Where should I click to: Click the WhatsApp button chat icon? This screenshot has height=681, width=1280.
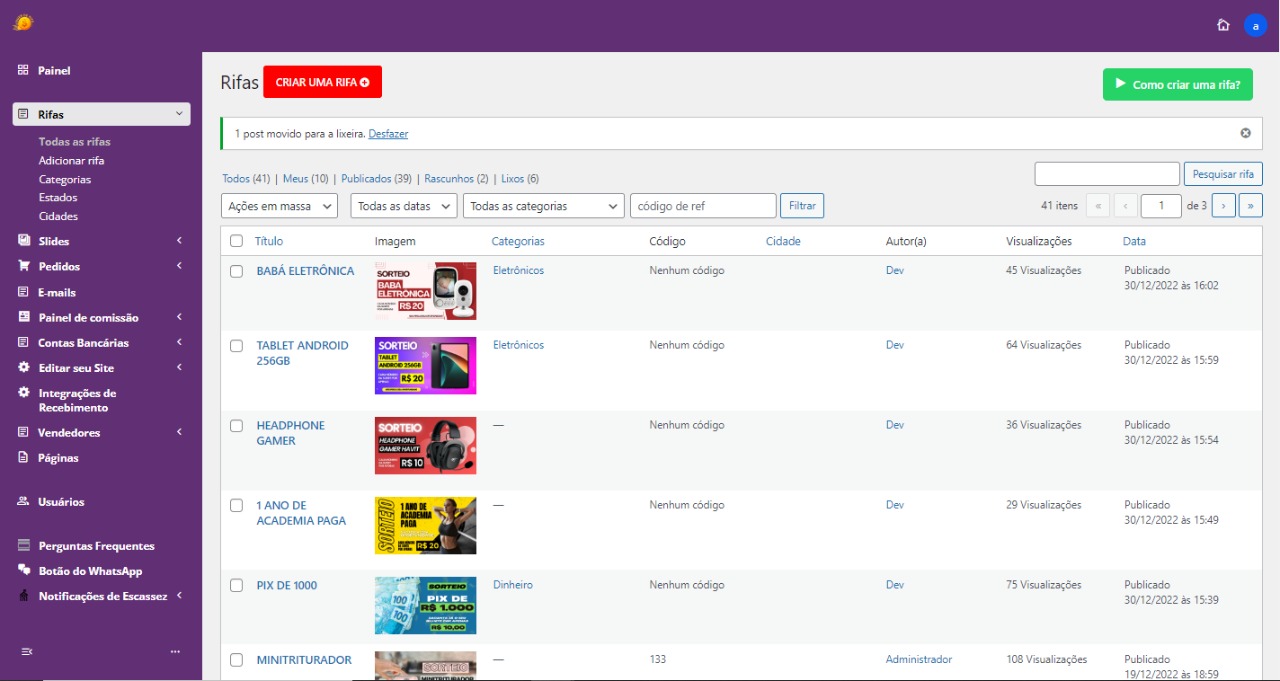click(x=23, y=571)
